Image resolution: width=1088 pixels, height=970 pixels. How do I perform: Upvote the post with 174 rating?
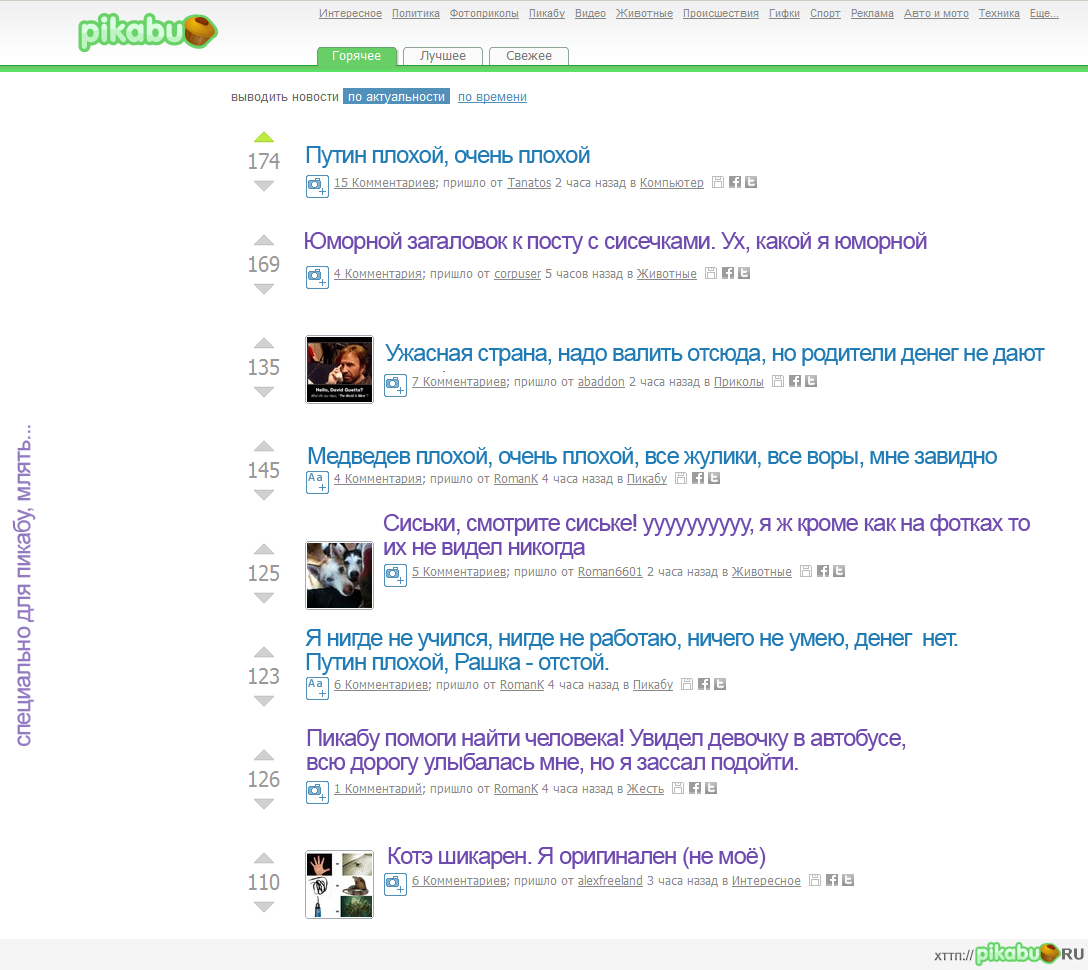point(264,138)
